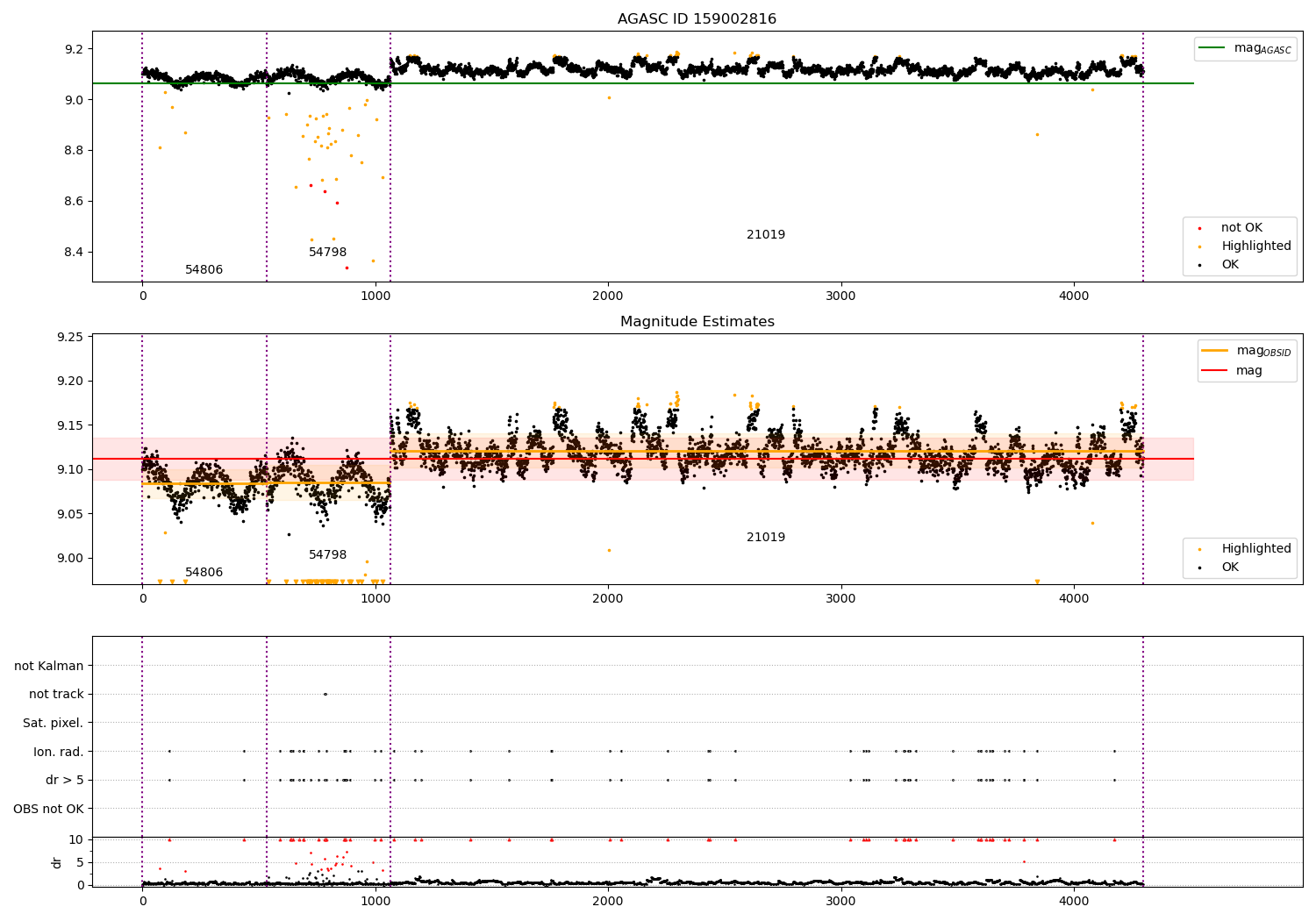Click OBSID label 21019 in middle plot
1316x921 pixels.
coord(766,538)
